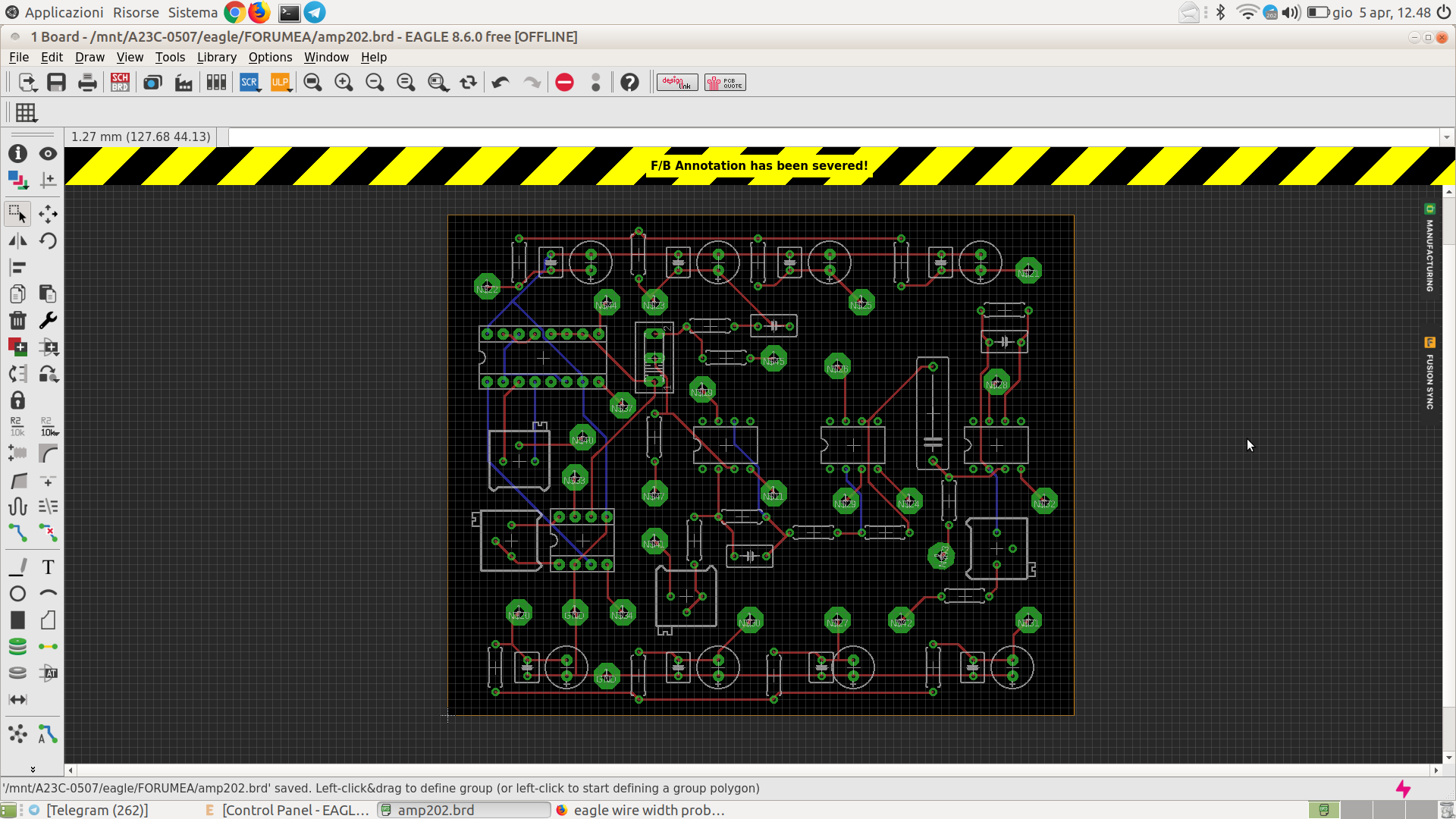Select the Name tool (R2 10k)

click(x=17, y=427)
